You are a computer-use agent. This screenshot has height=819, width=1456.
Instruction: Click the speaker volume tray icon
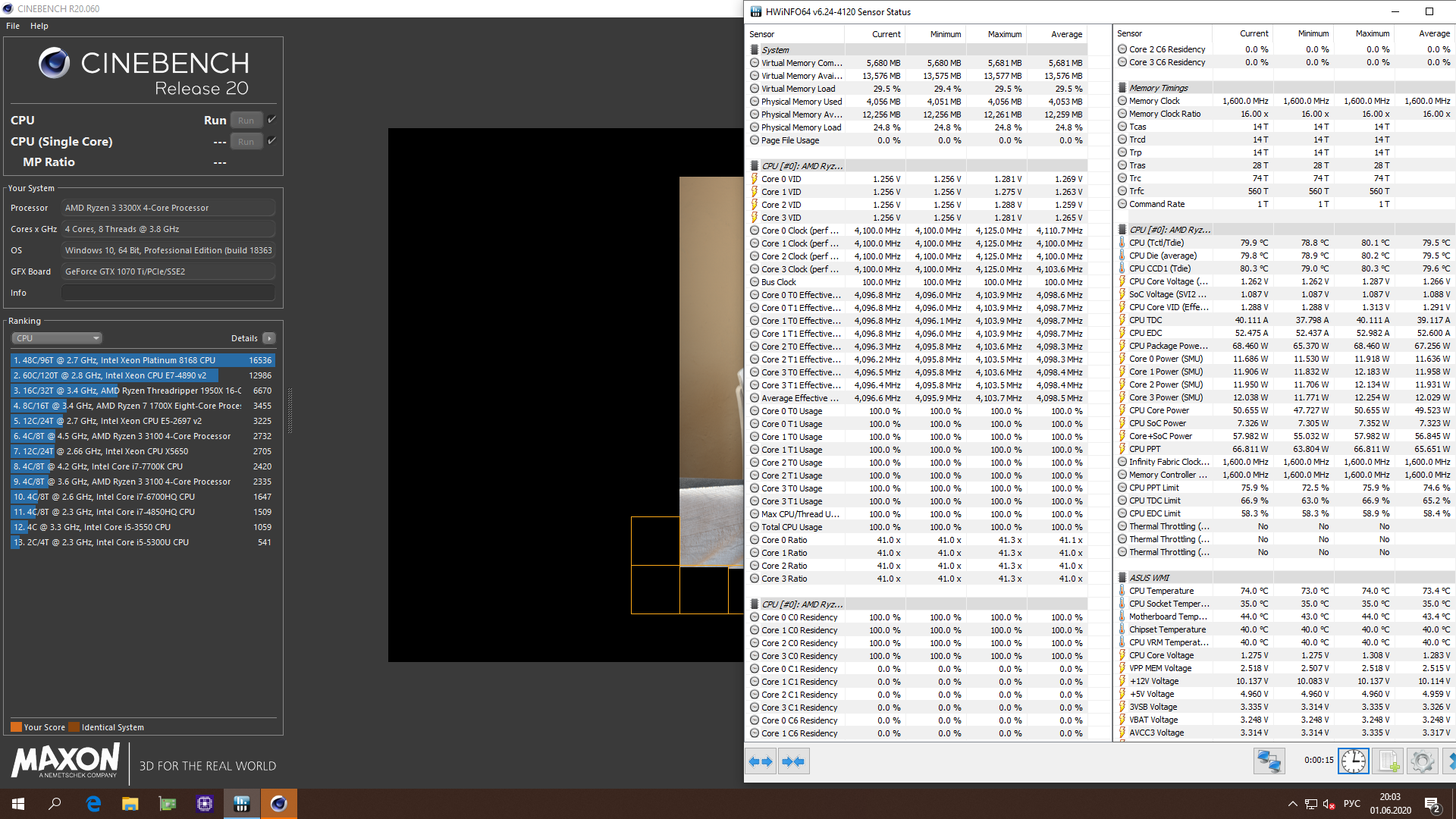point(1329,804)
